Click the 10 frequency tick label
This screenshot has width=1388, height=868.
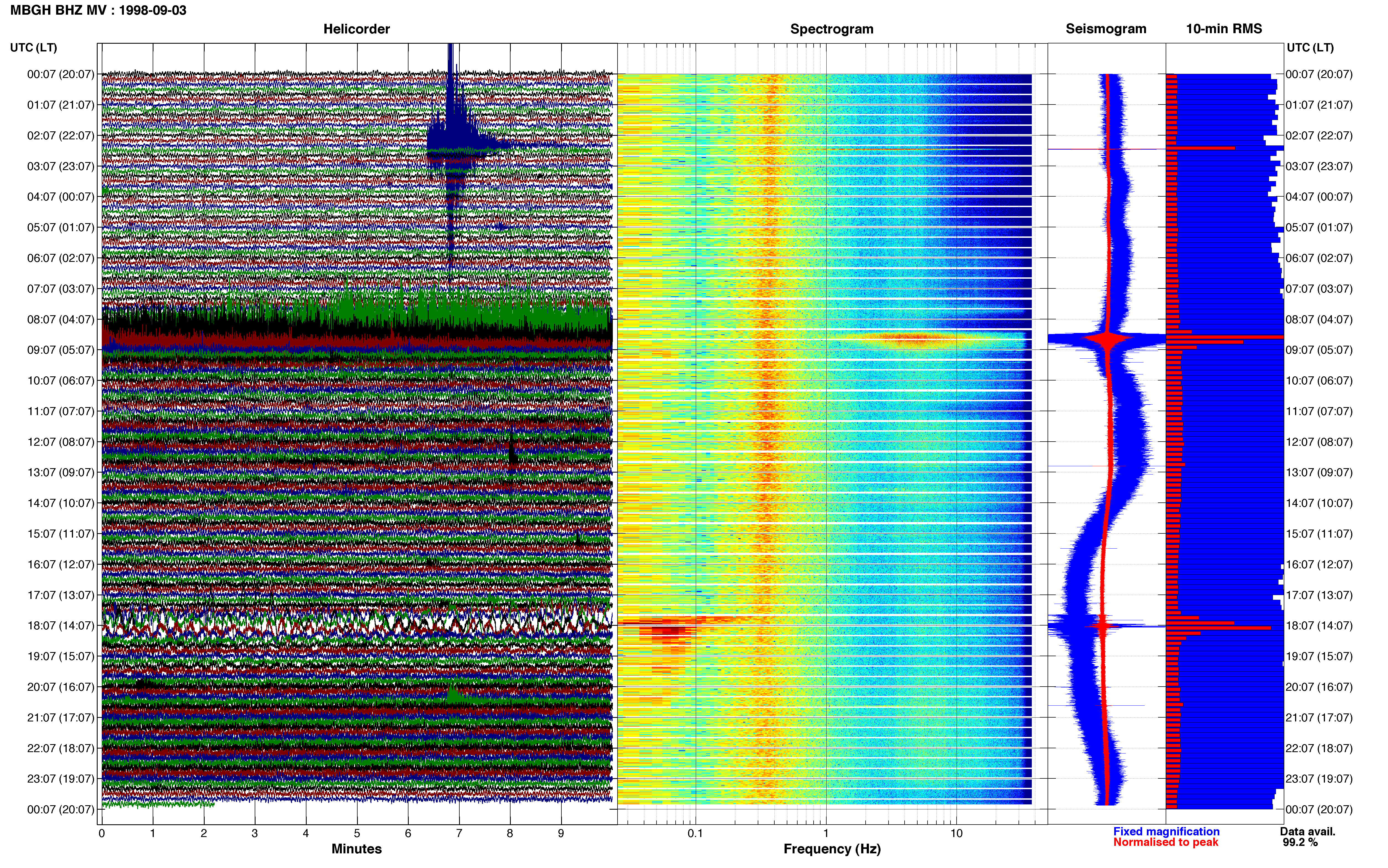(x=956, y=833)
